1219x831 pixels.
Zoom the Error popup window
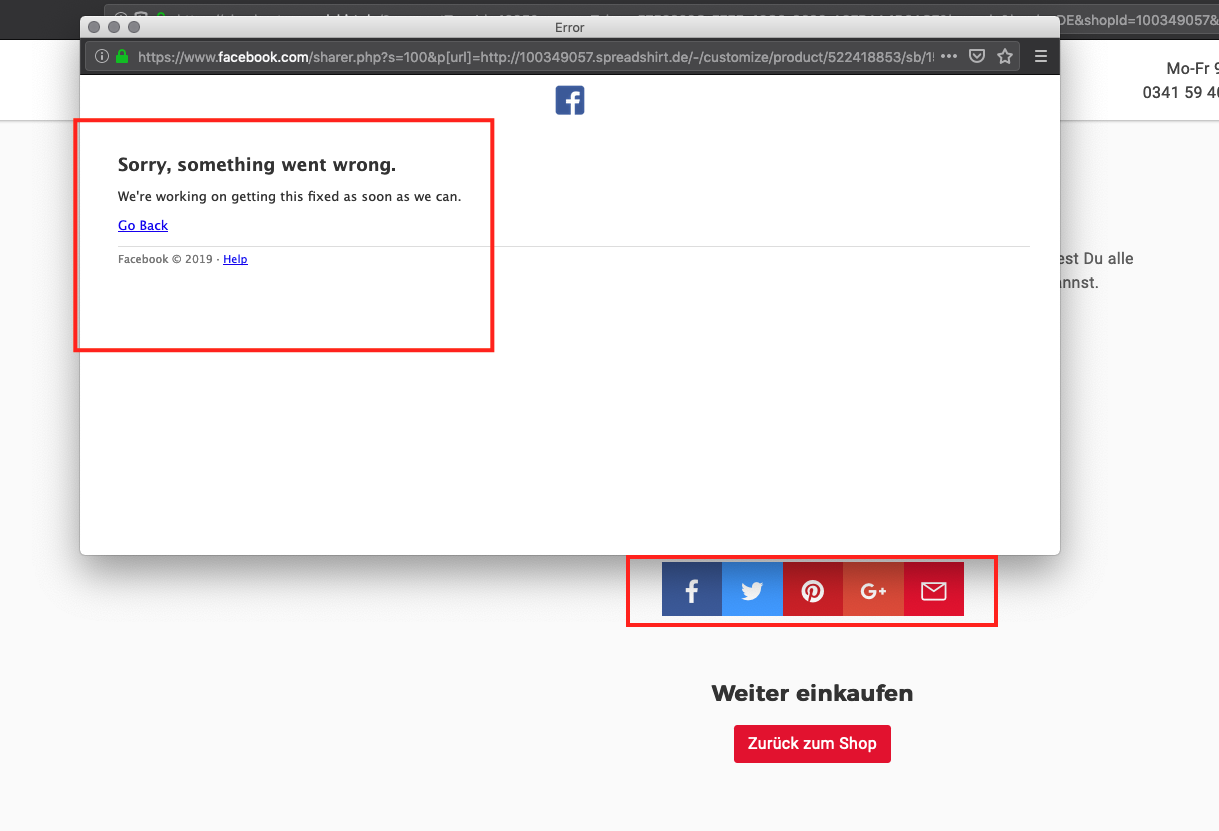[133, 27]
